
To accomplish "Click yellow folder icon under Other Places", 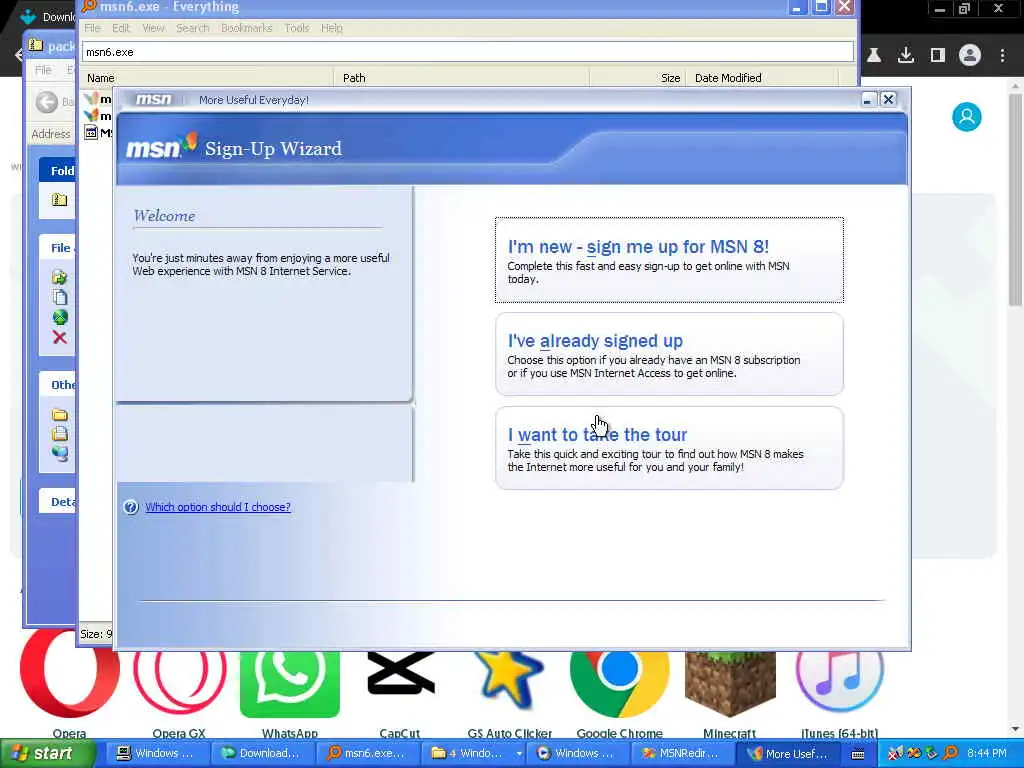I will click(59, 414).
